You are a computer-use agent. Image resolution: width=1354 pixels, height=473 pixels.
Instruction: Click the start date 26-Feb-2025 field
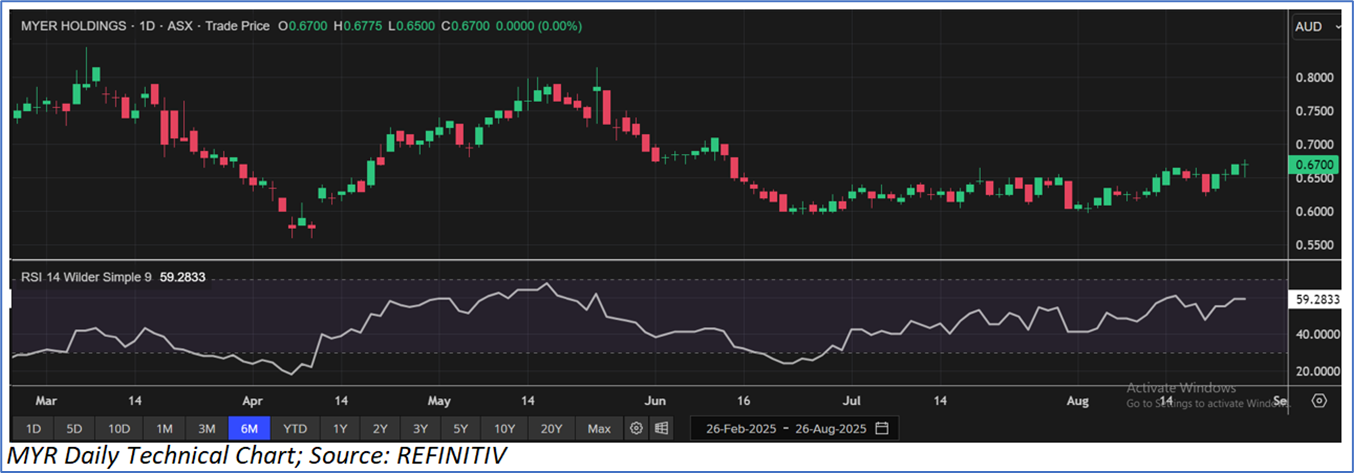pyautogui.click(x=739, y=429)
